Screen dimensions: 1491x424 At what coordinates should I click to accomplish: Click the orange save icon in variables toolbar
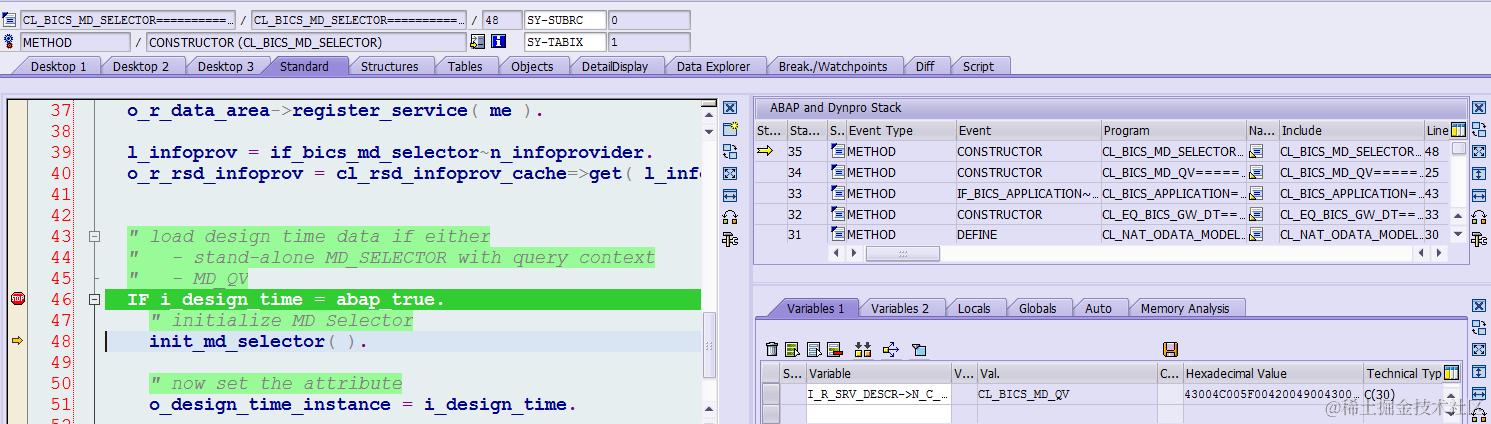pyautogui.click(x=1170, y=349)
